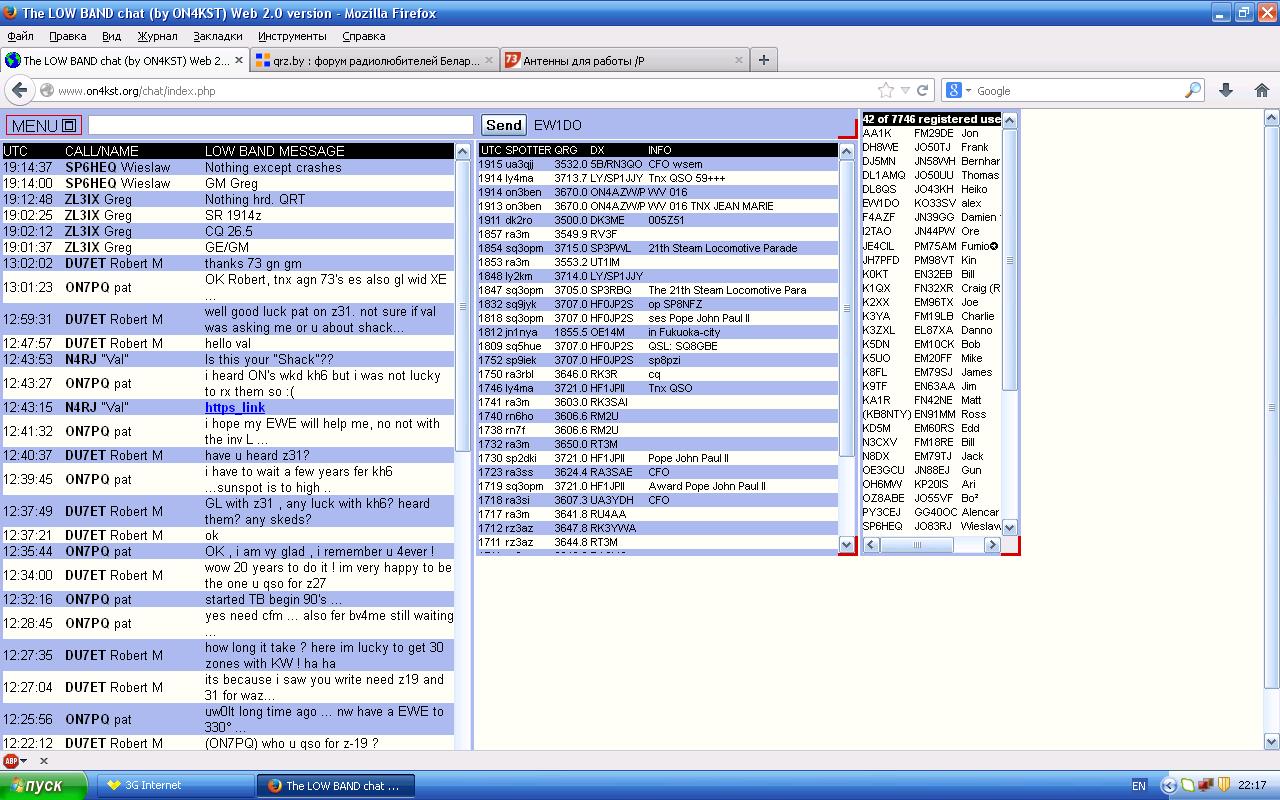
Task: Select the message 'Nothing except crashes'
Action: 273,168
